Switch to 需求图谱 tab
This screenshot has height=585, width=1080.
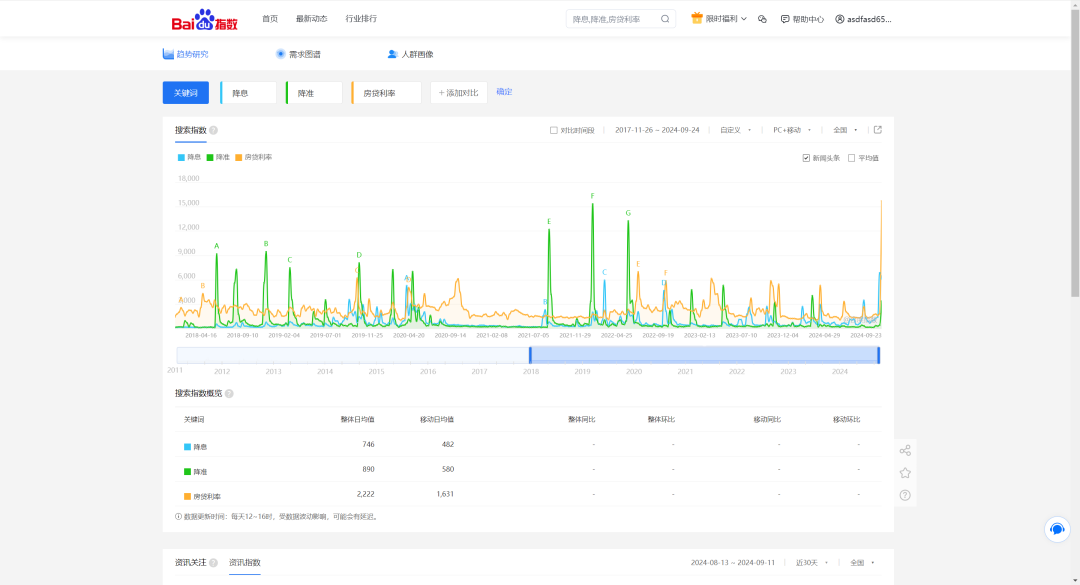coord(298,54)
